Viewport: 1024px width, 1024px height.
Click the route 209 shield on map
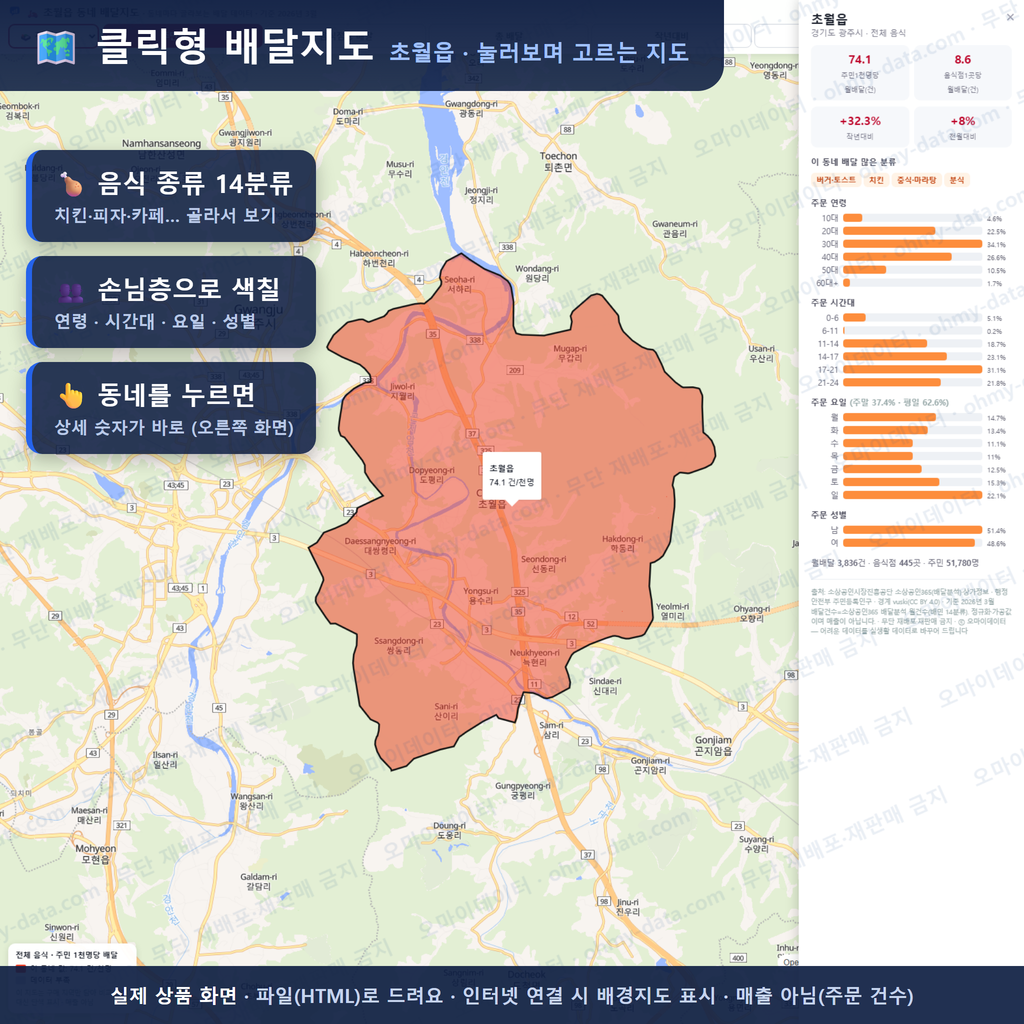[x=515, y=370]
